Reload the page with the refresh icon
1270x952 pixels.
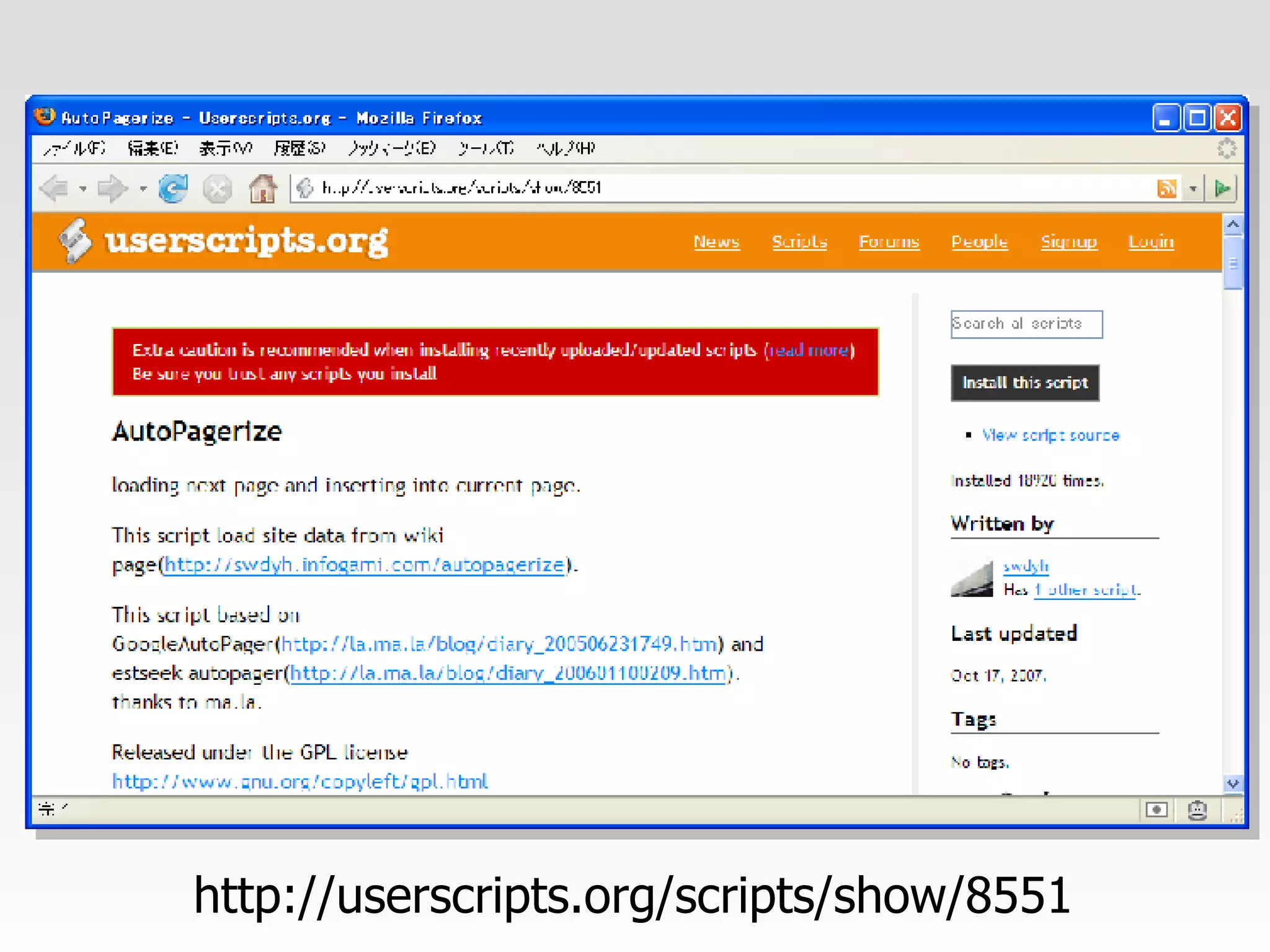(x=173, y=188)
